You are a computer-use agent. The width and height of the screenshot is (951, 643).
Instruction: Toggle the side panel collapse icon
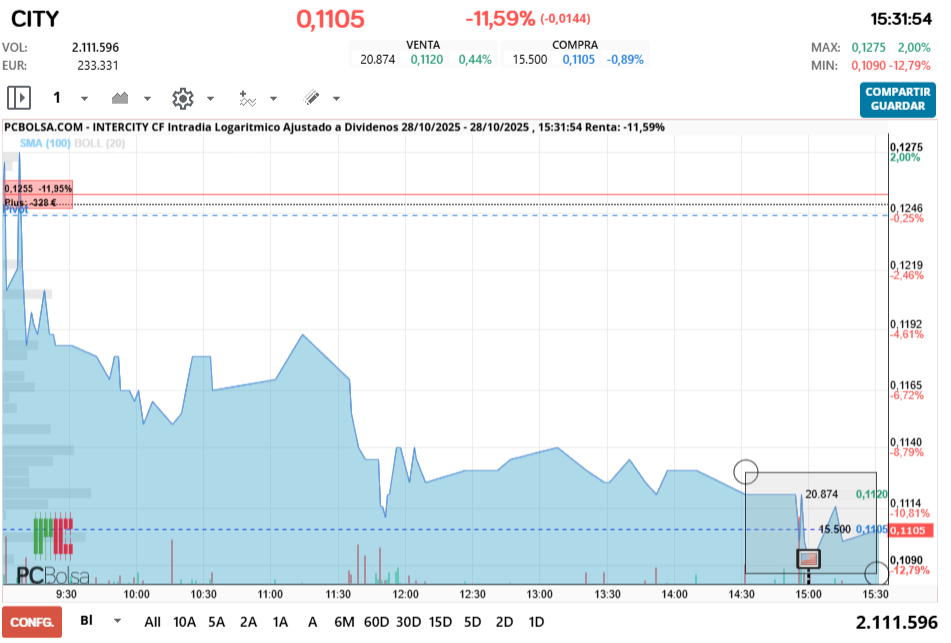coord(18,97)
